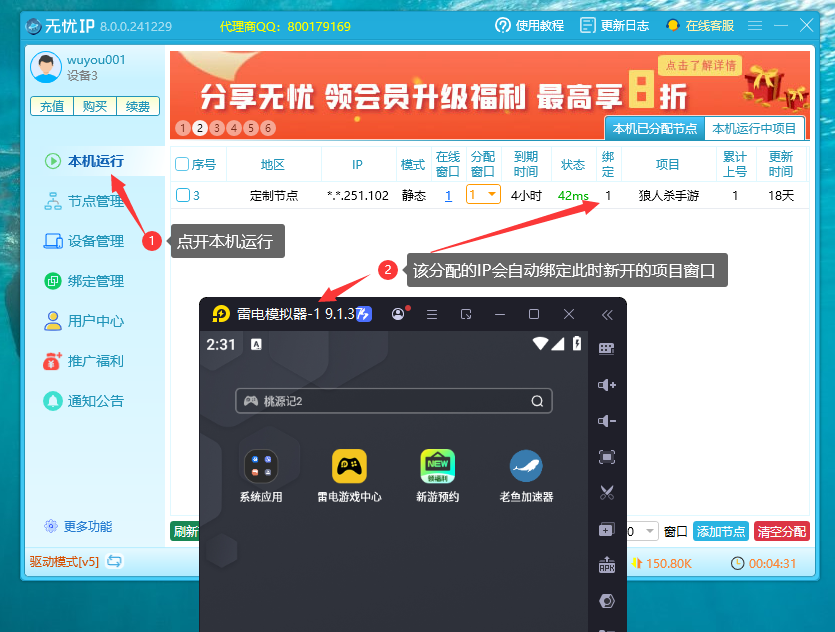Click the 00:04:31 timer clock icon

click(737, 563)
